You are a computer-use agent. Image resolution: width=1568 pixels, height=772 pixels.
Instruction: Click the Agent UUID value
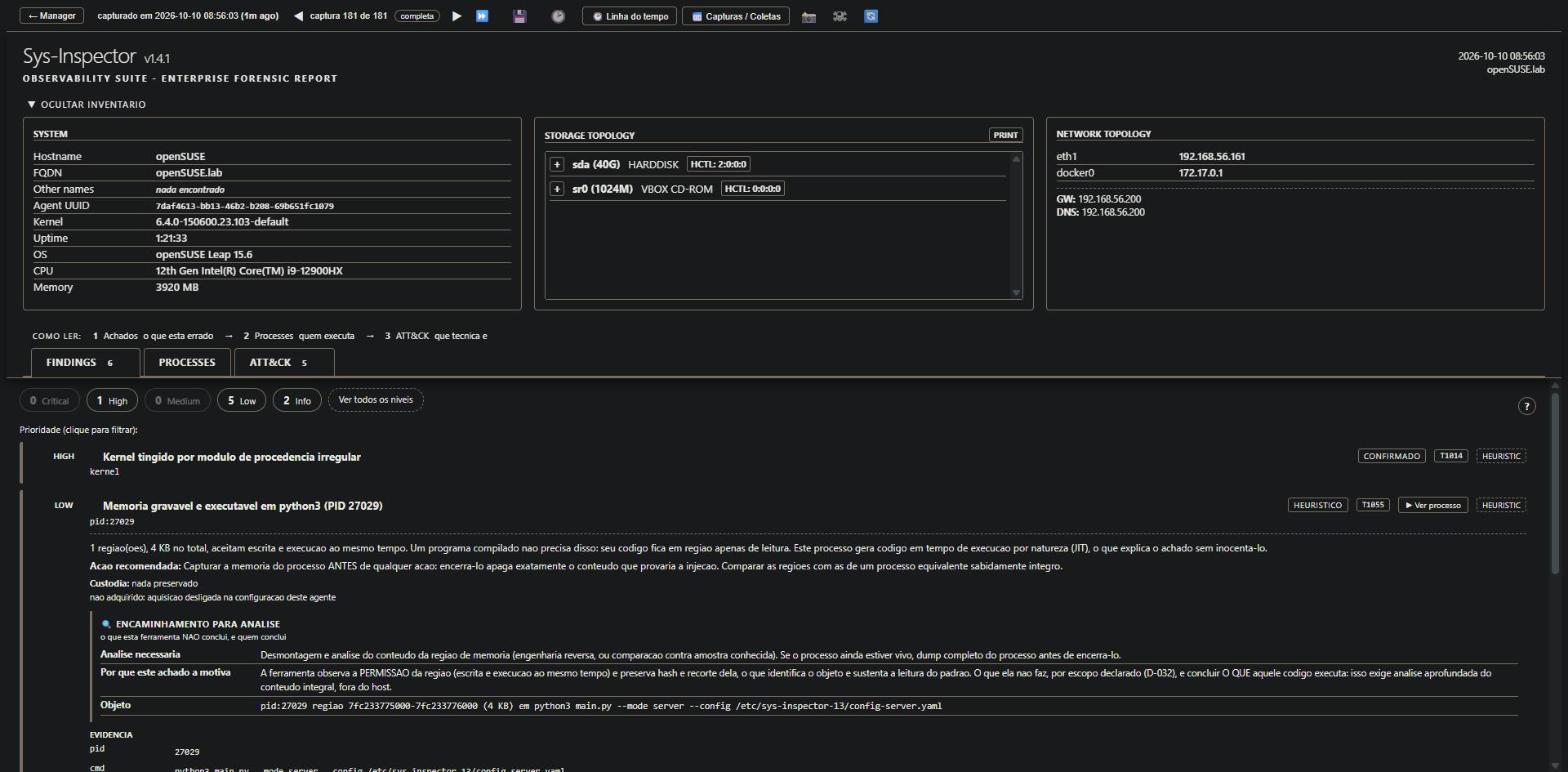(245, 205)
